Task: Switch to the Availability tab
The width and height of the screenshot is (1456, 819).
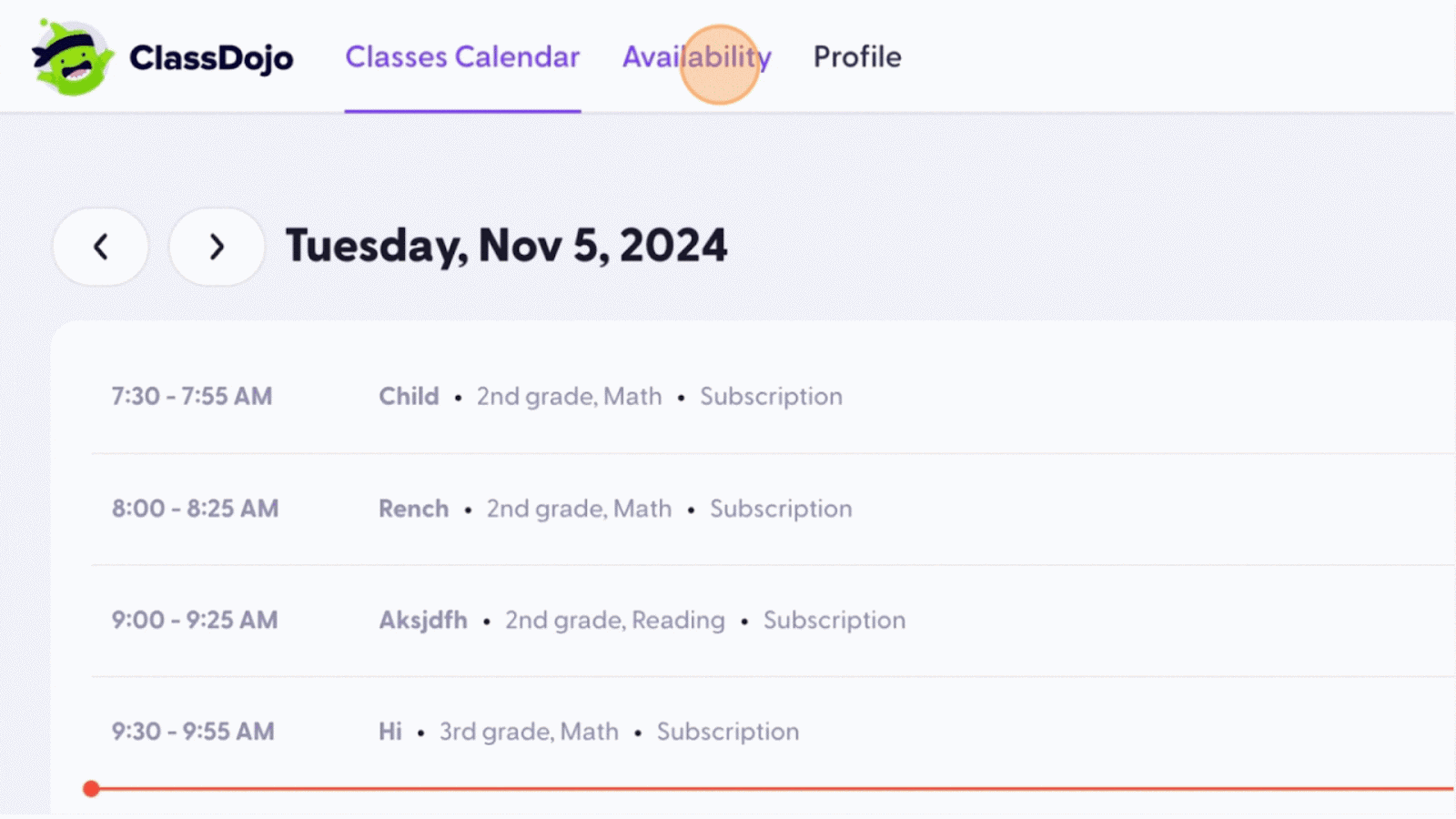Action: pos(696,57)
